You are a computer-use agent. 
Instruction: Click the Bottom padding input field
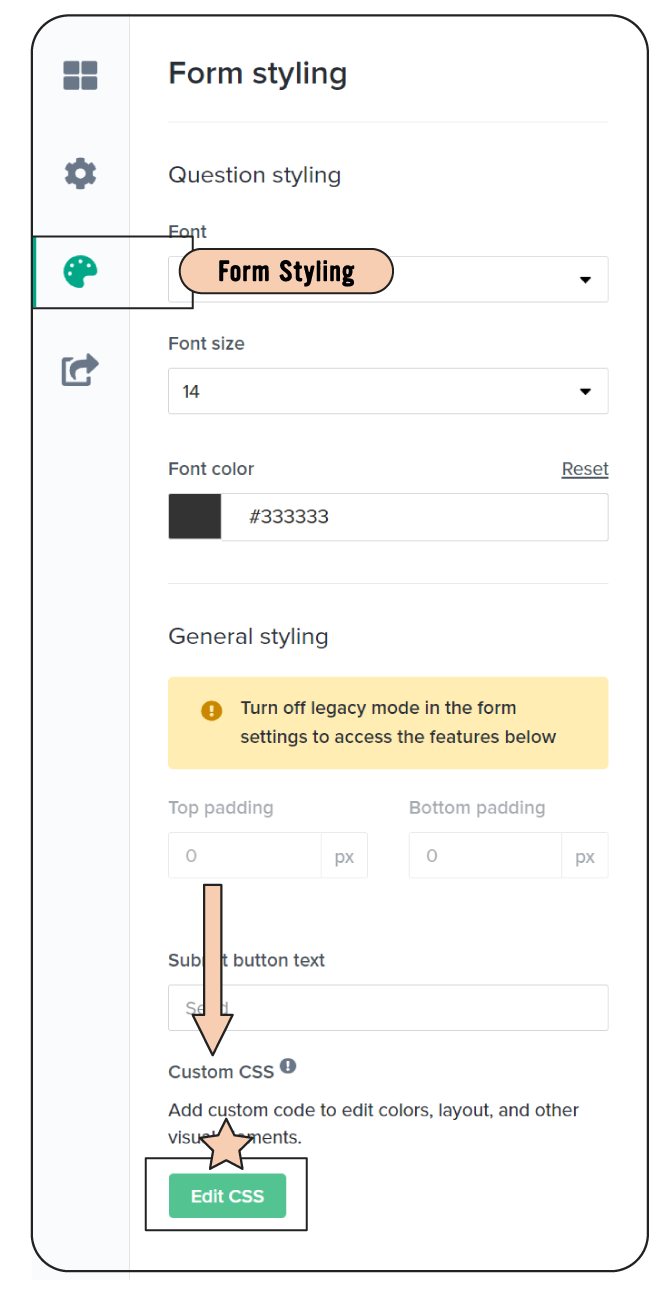click(x=485, y=856)
